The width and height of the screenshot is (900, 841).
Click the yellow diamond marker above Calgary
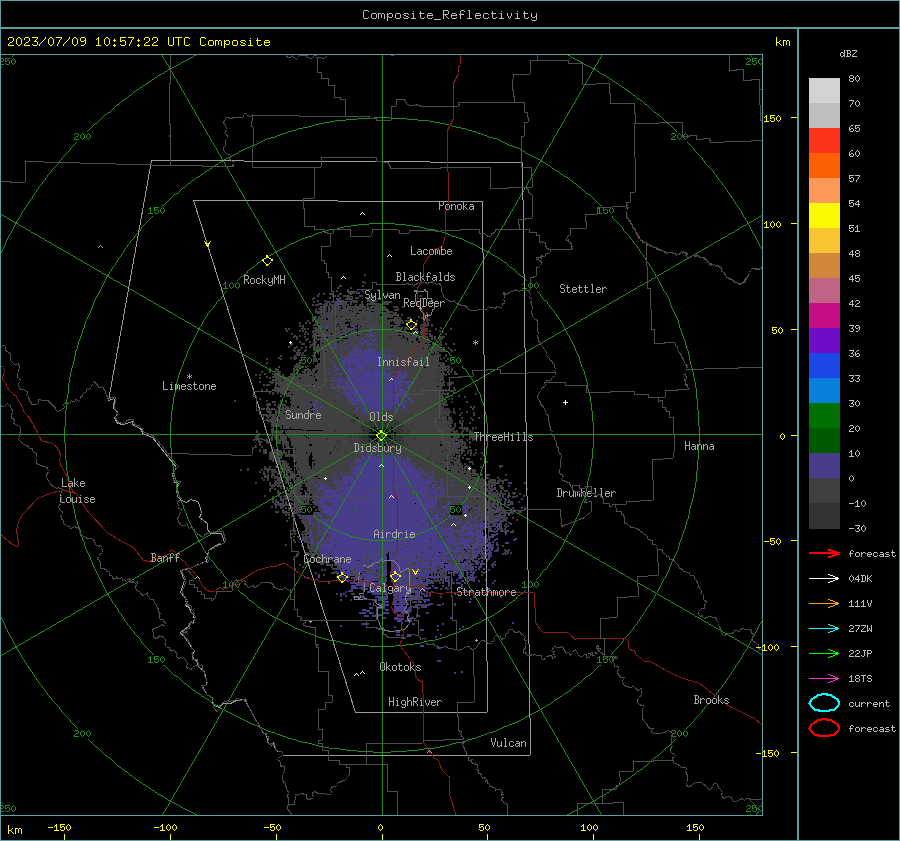[x=395, y=576]
